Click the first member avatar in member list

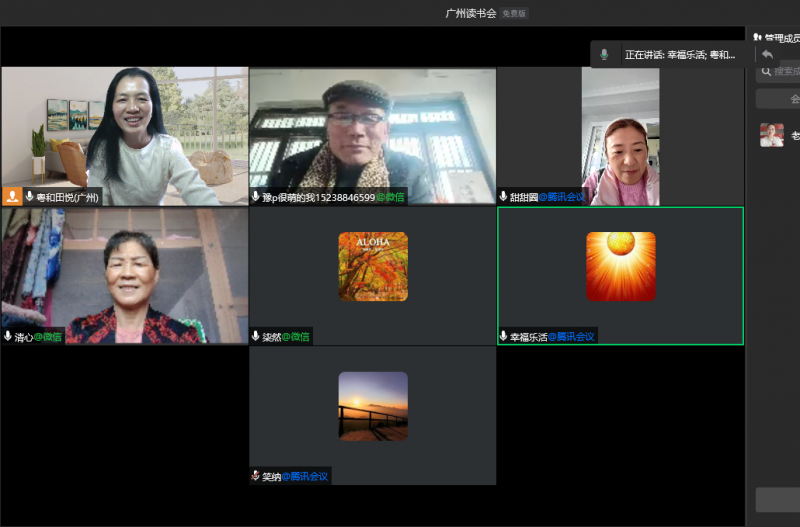coord(771,135)
